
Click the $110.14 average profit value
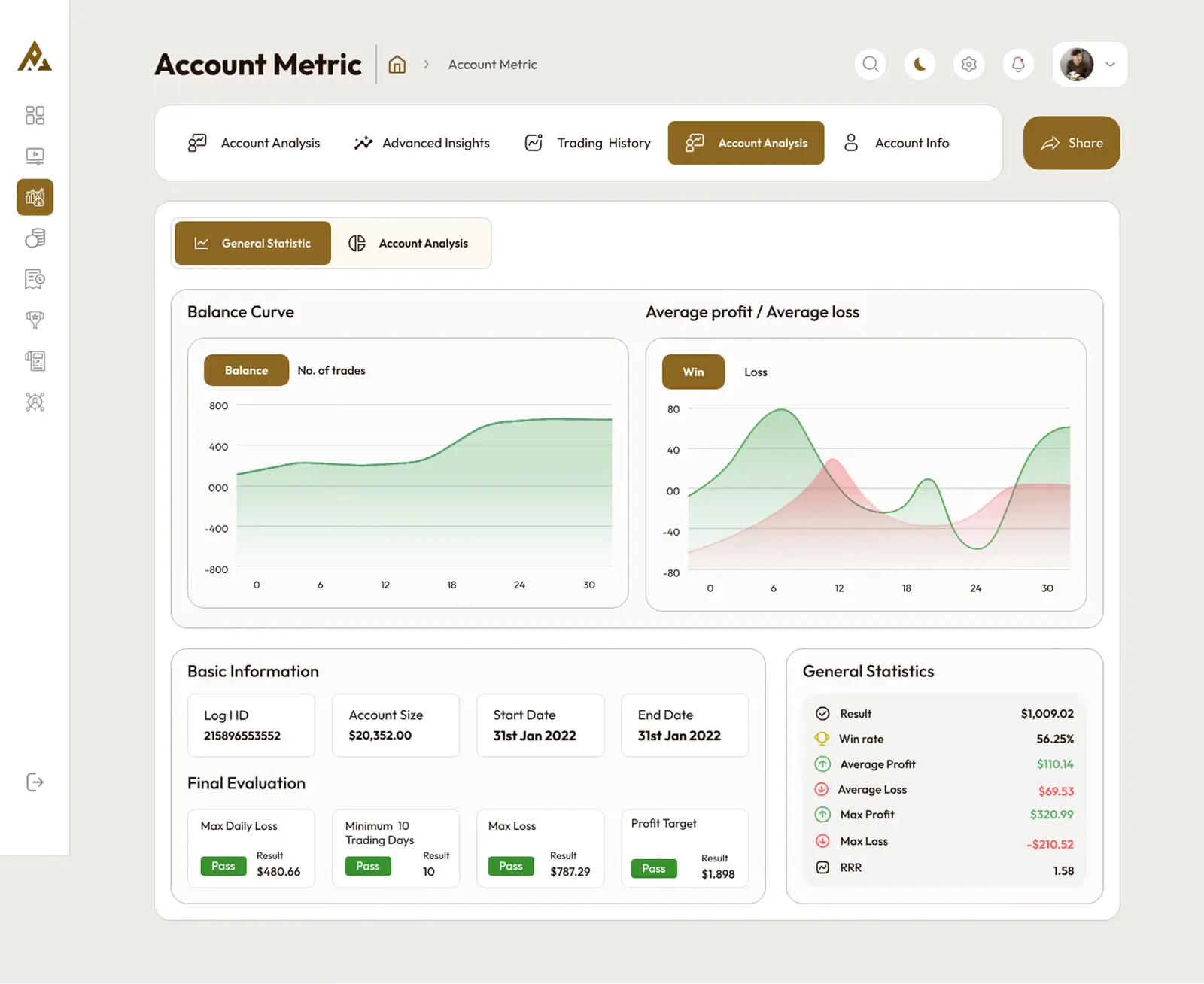point(1055,764)
